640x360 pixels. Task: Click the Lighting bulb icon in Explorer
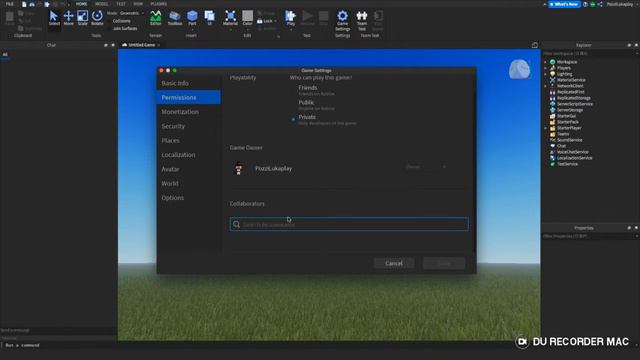[553, 74]
